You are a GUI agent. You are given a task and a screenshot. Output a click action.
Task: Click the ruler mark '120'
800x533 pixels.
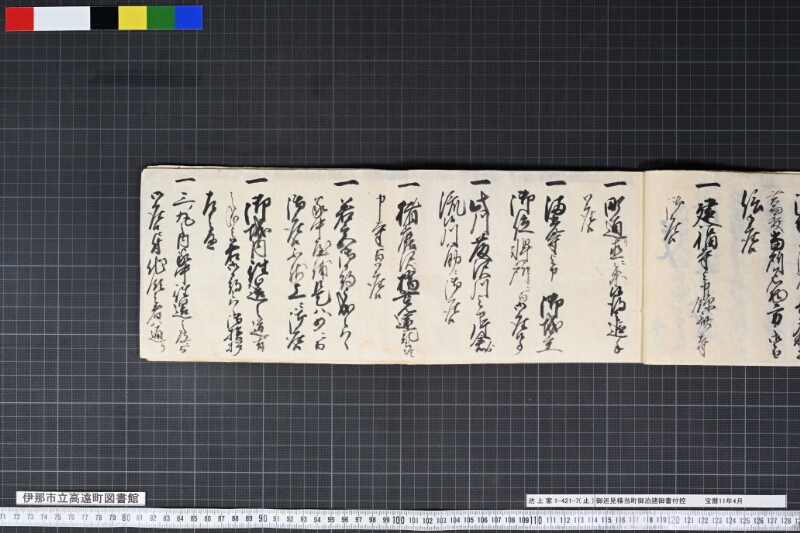click(x=674, y=520)
